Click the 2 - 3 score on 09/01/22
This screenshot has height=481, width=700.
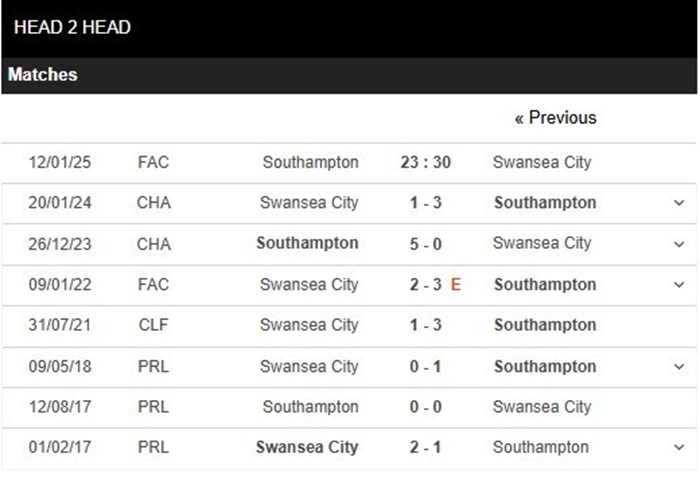(425, 285)
